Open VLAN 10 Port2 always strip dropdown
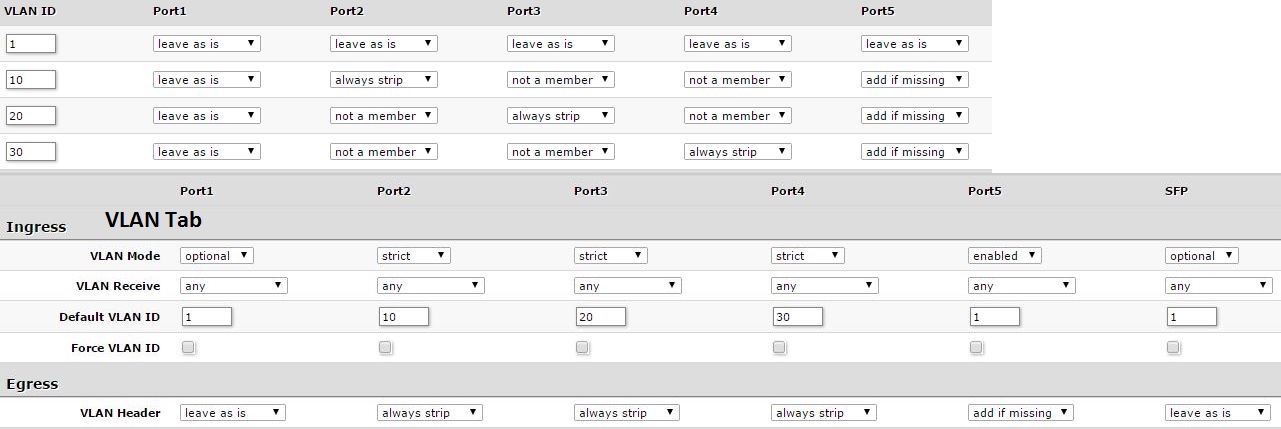Screen dimensions: 1281x429 click(x=384, y=80)
